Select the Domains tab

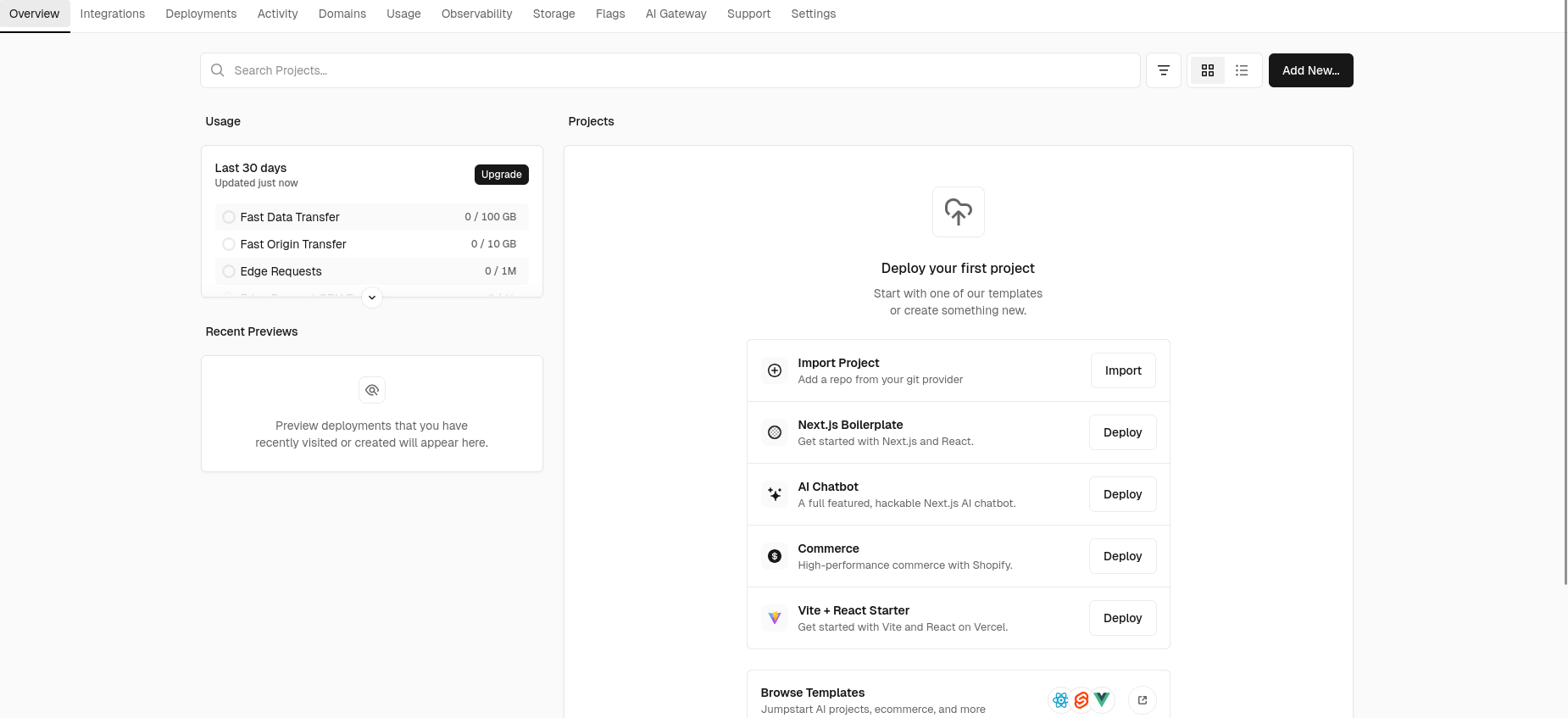coord(342,14)
